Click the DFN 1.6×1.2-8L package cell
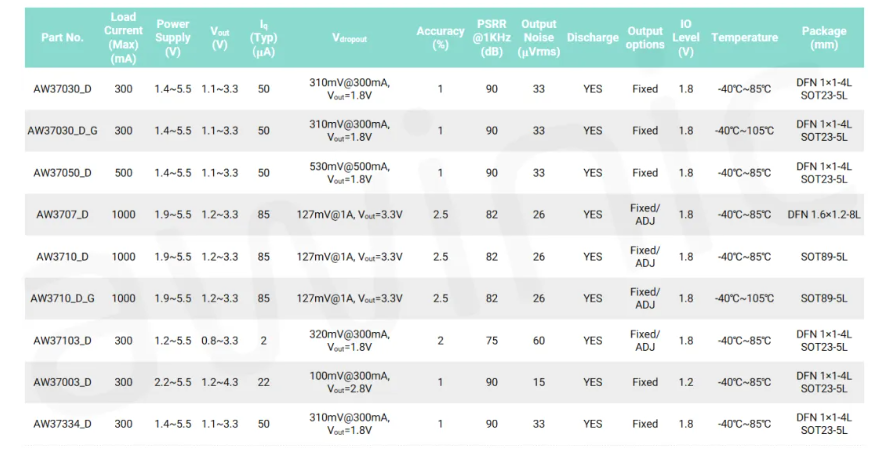Screen dimensions: 883x452 tap(824, 214)
